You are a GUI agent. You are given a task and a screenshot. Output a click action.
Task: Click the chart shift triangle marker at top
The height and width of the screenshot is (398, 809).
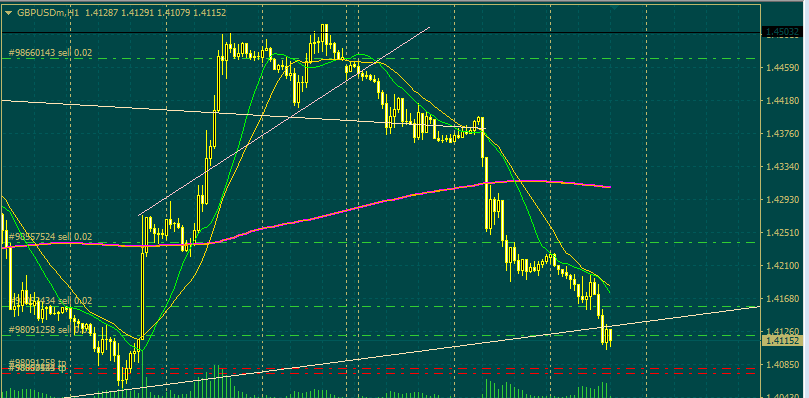(614, 8)
